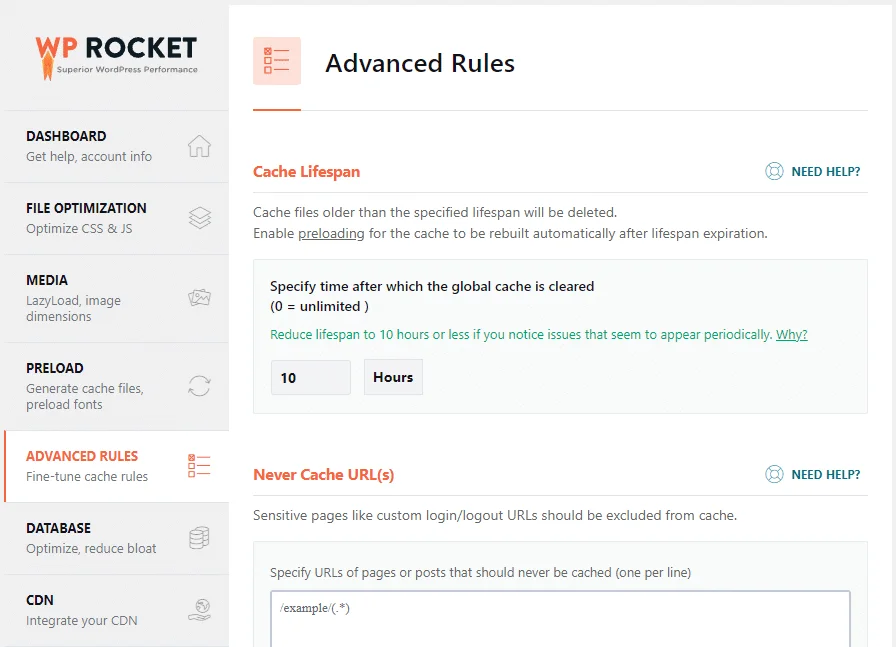The height and width of the screenshot is (647, 896).
Task: Follow the preloading link
Action: [x=330, y=234]
